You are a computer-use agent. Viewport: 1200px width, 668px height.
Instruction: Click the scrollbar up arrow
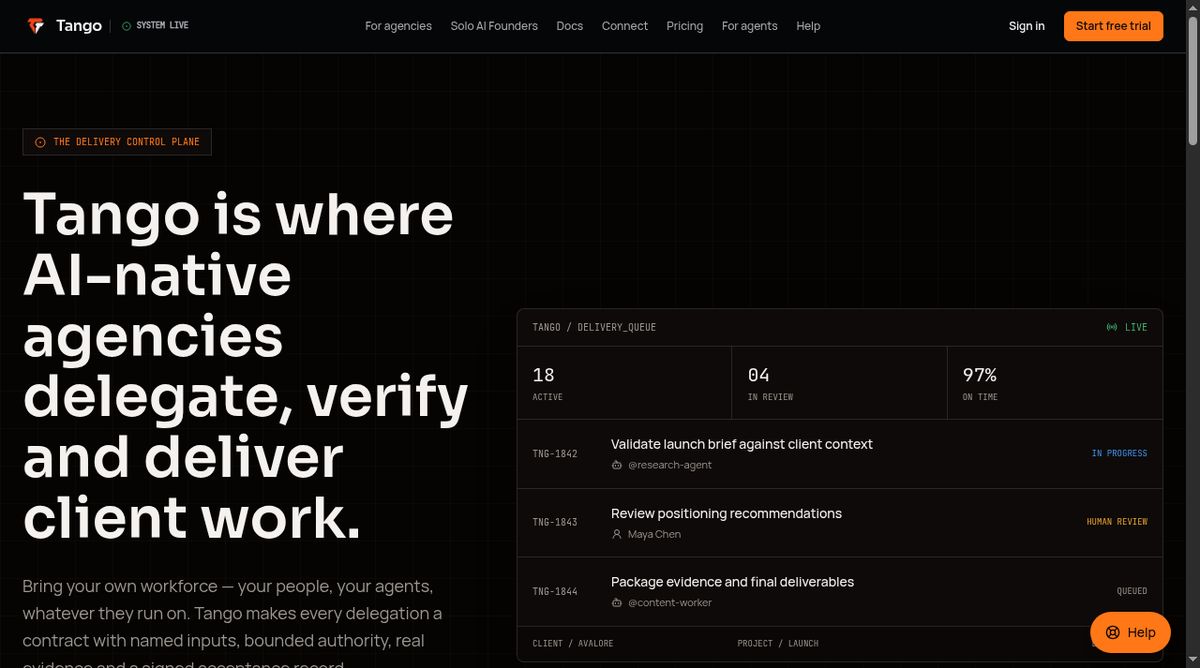(1192, 7)
